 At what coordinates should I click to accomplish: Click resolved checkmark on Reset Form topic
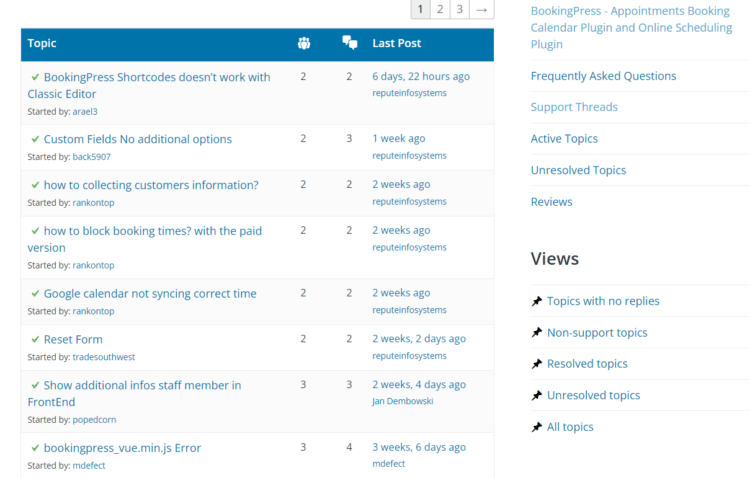(35, 339)
